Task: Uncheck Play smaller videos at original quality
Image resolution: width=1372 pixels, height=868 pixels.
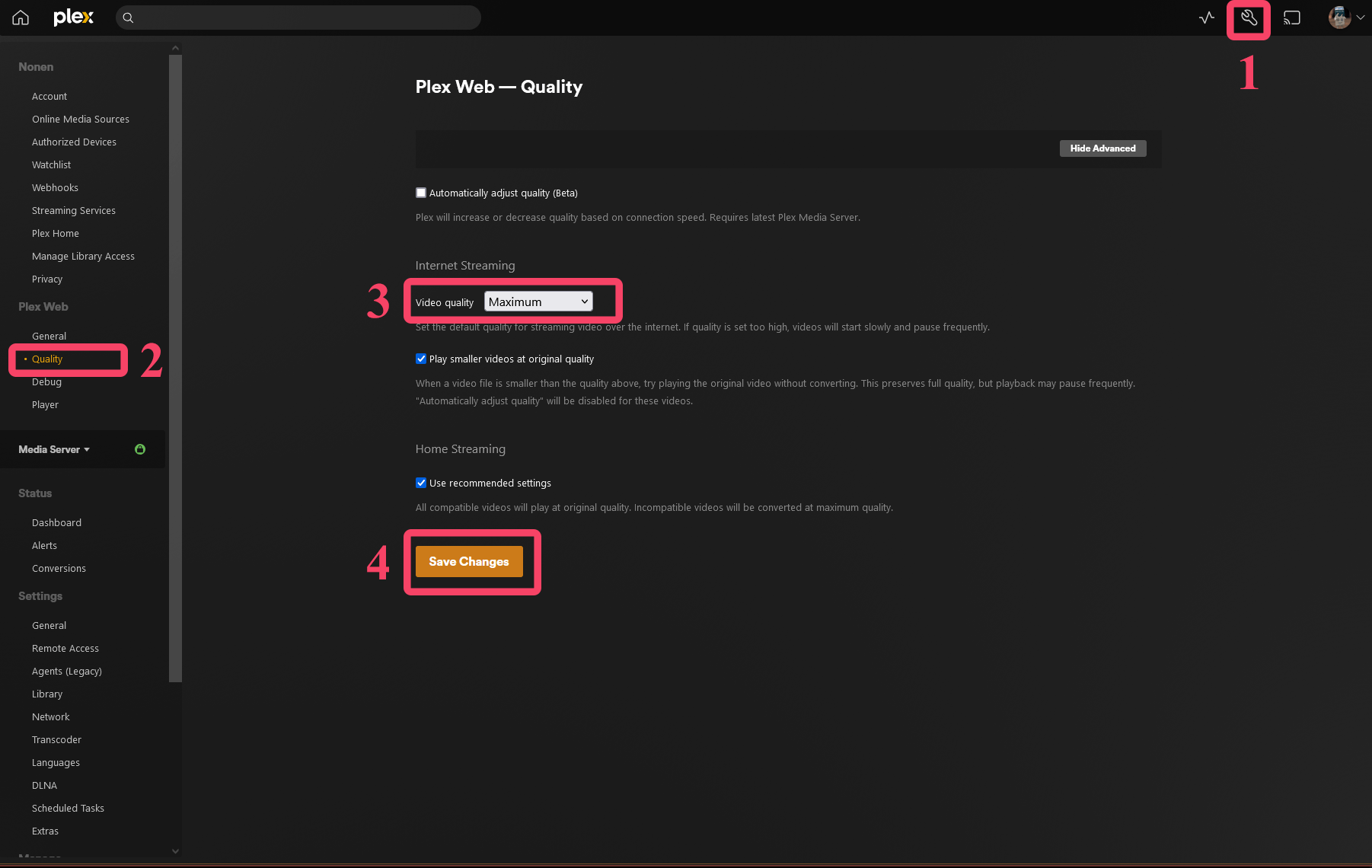Action: coord(421,359)
